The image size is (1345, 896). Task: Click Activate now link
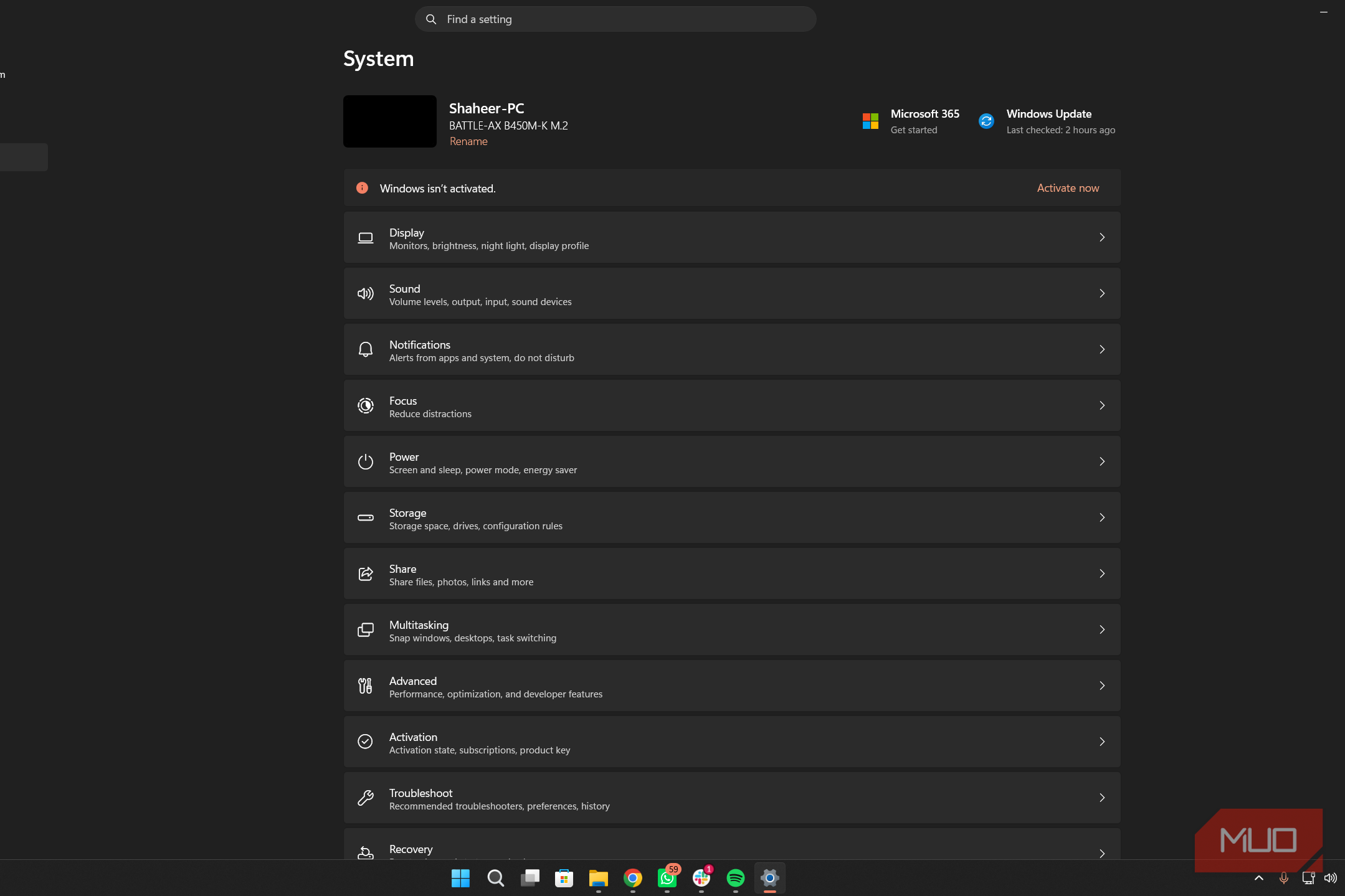pos(1068,188)
